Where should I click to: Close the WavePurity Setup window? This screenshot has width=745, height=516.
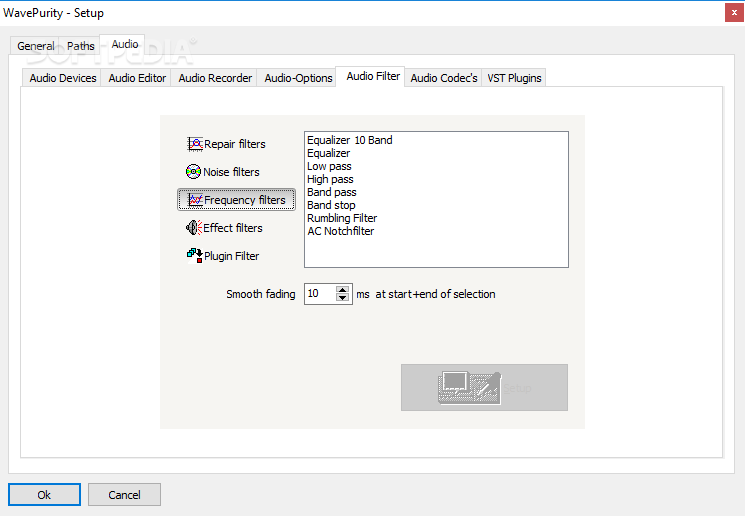click(x=734, y=13)
